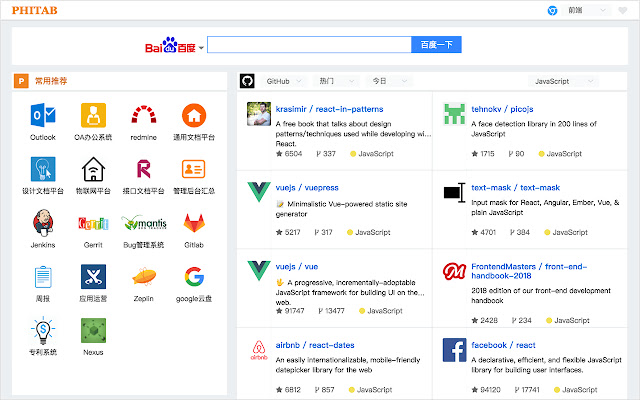Click the GitHub logo icon
640x400 pixels.
point(247,81)
